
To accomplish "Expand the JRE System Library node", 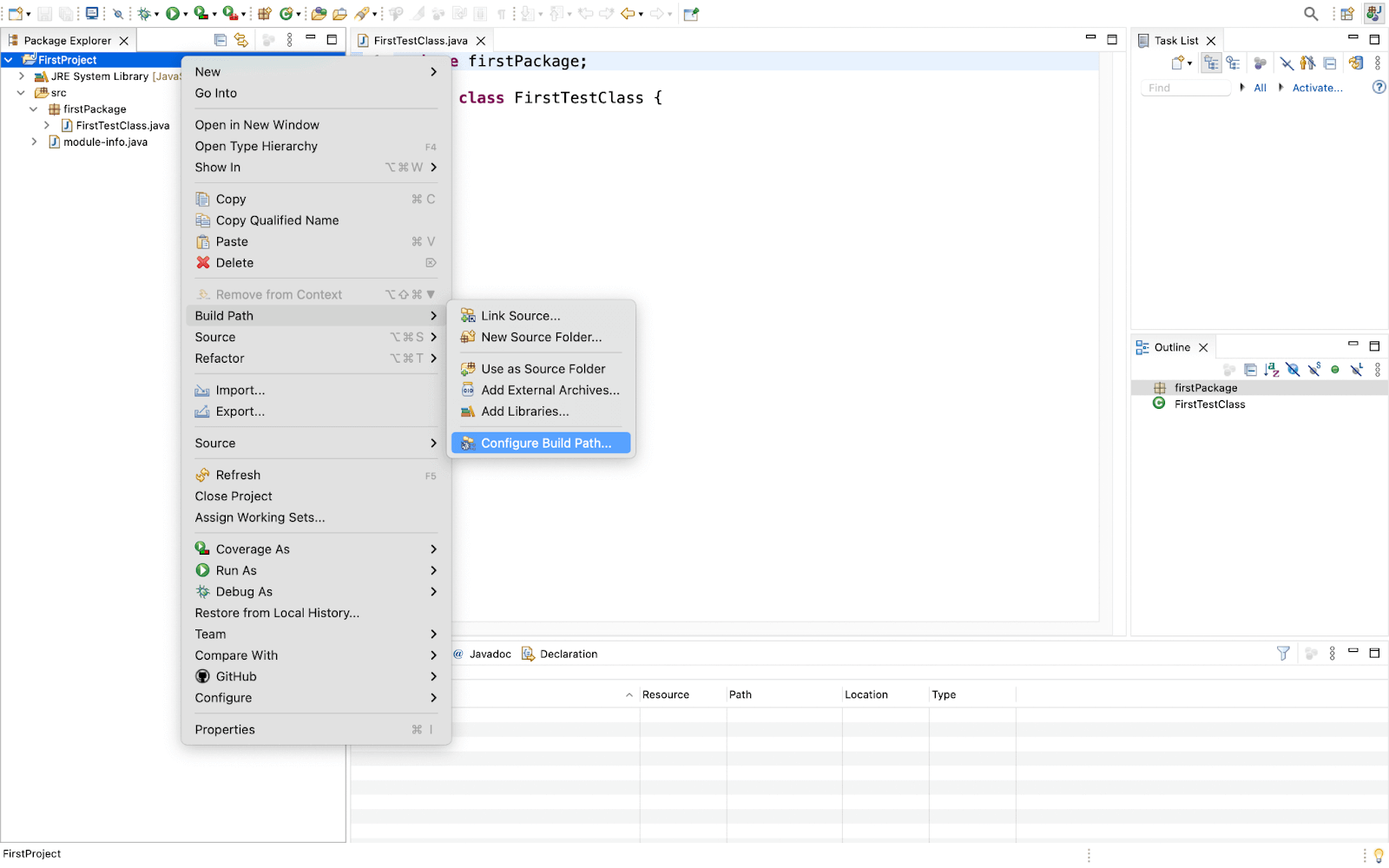I will [22, 76].
